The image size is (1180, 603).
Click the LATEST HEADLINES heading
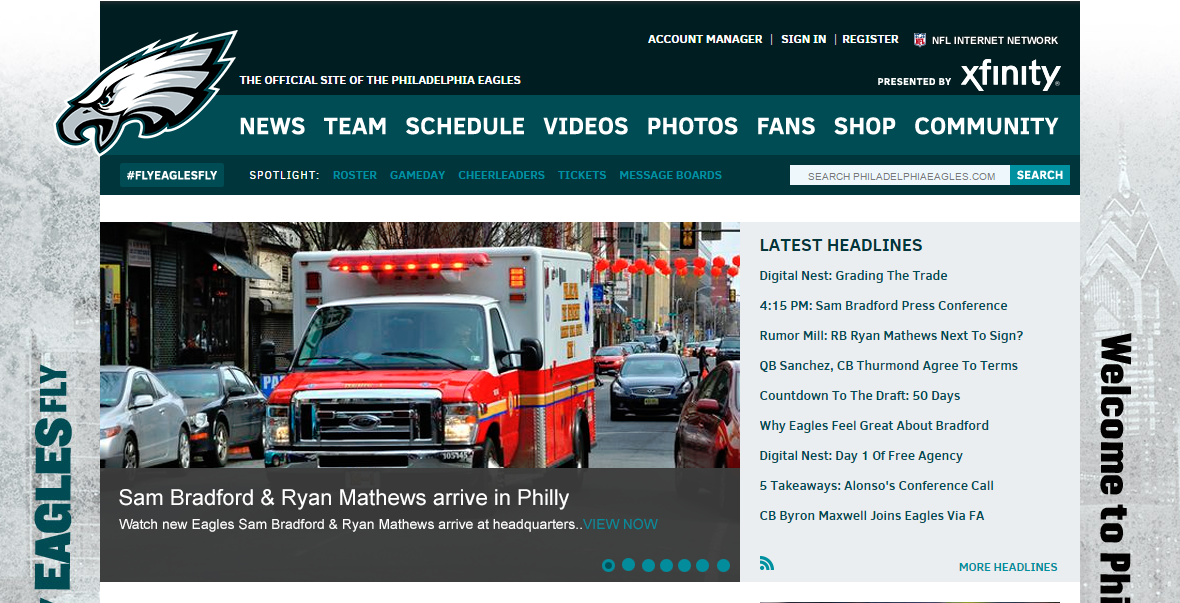pos(841,245)
